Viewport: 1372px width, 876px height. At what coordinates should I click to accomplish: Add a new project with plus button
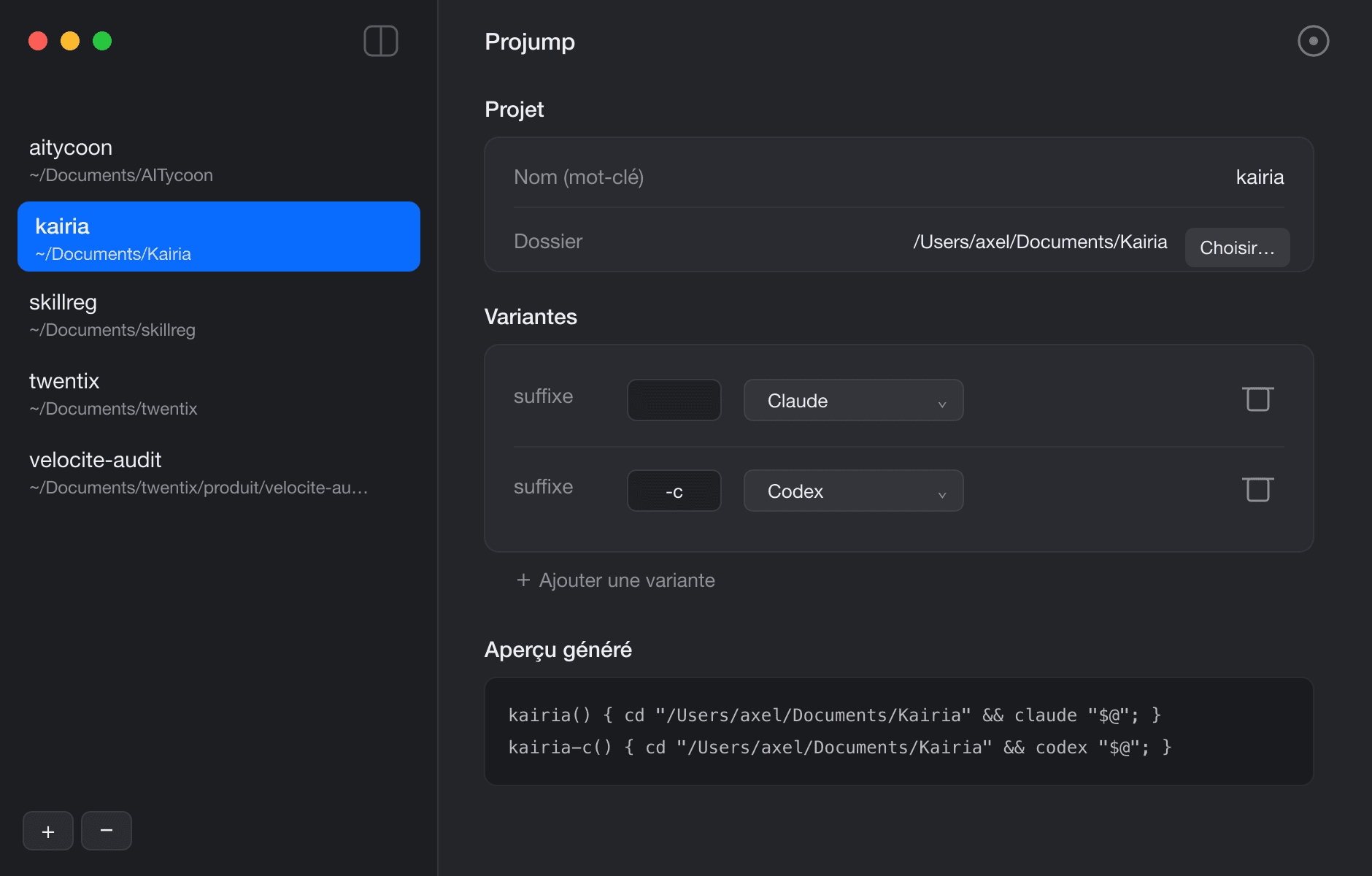(x=48, y=831)
